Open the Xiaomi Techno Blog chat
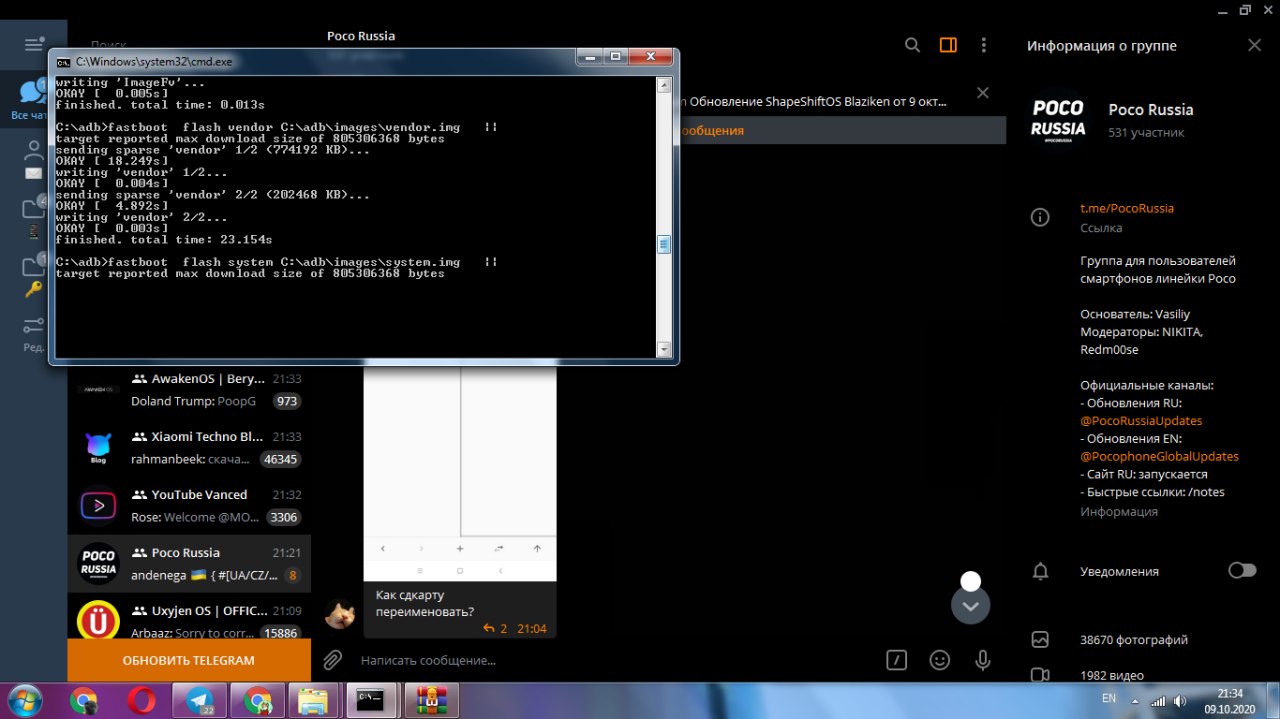This screenshot has height=719, width=1280. [x=189, y=448]
